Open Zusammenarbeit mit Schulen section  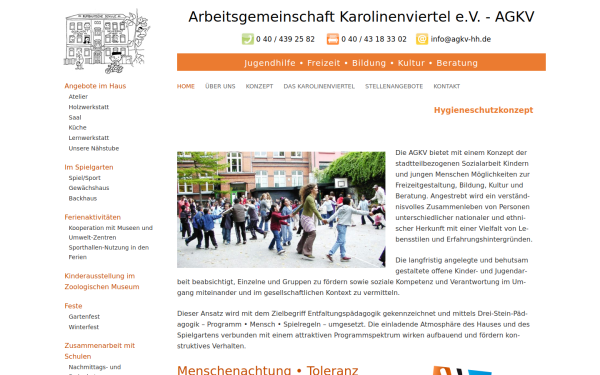tap(99, 351)
